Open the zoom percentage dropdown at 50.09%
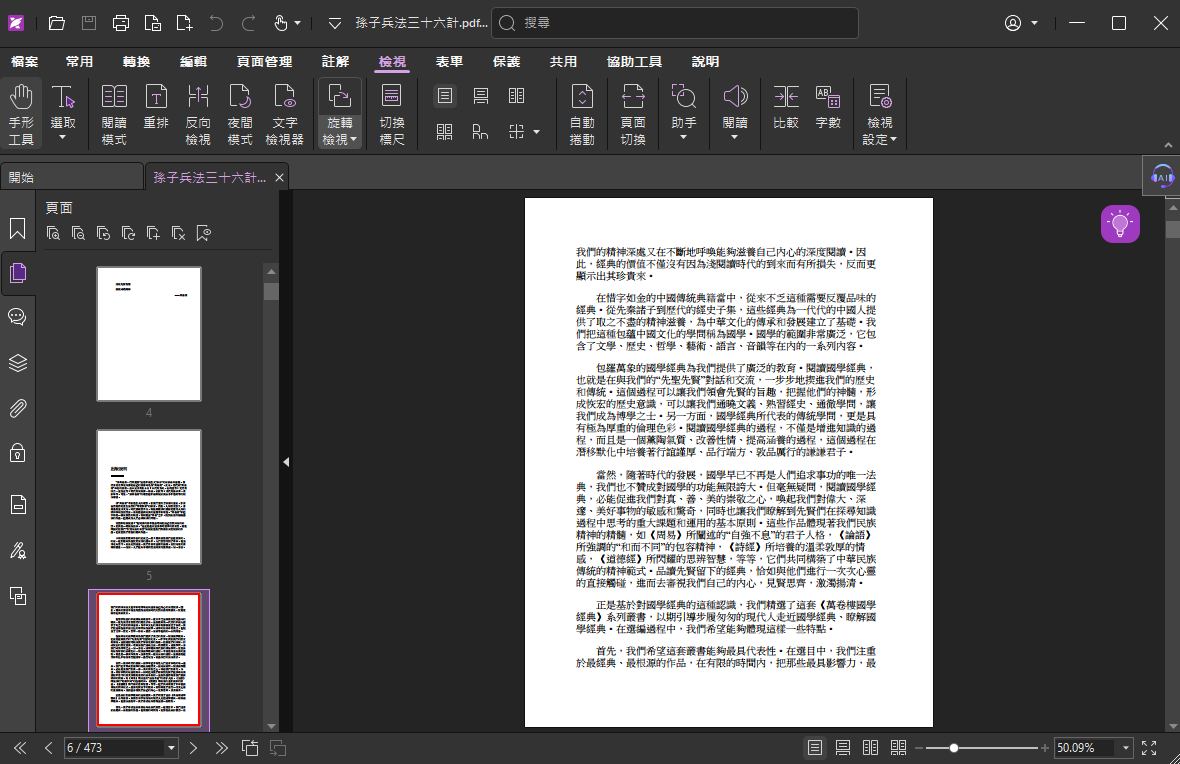Image resolution: width=1180 pixels, height=764 pixels. pos(1127,748)
